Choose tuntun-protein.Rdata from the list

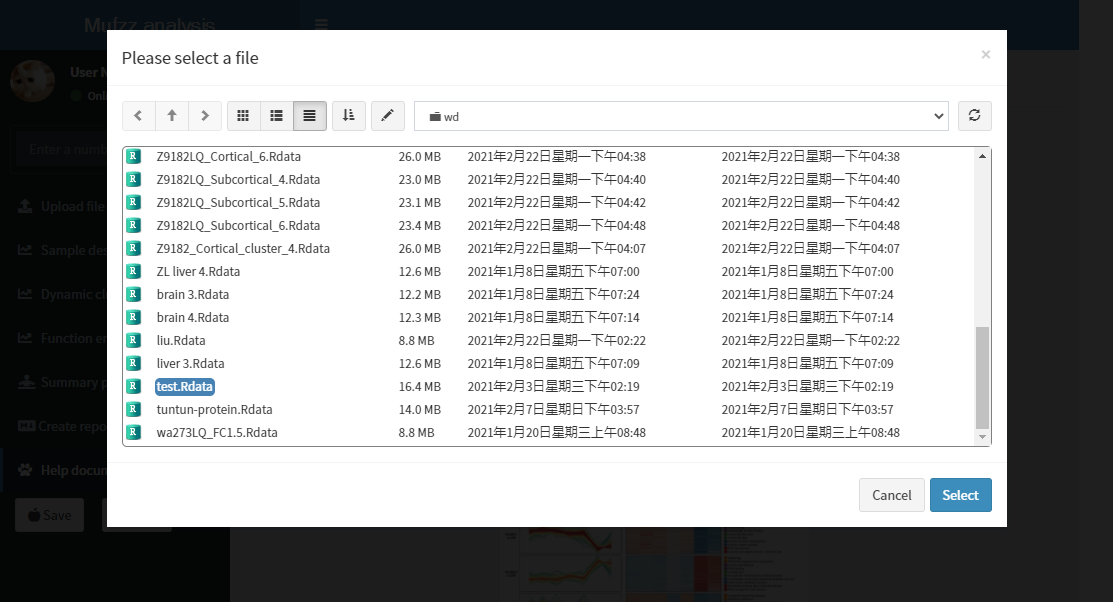pos(214,410)
